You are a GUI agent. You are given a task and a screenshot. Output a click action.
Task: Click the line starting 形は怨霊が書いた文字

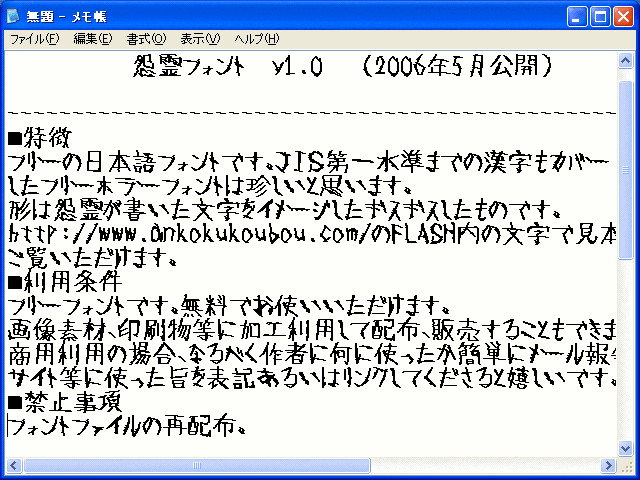(x=284, y=210)
